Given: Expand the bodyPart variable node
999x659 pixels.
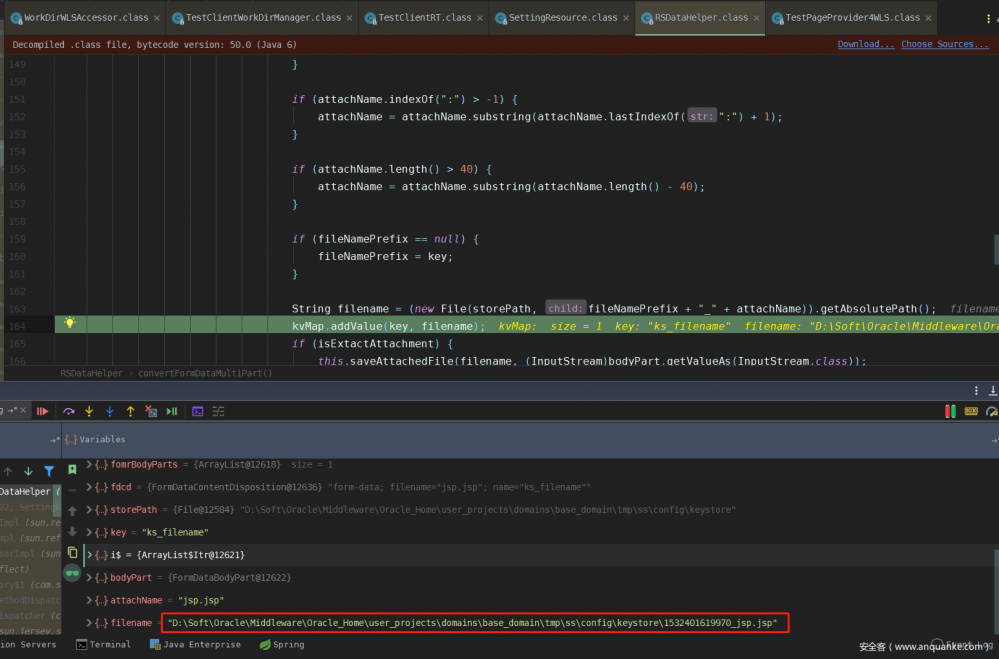Looking at the screenshot, I should pos(90,577).
